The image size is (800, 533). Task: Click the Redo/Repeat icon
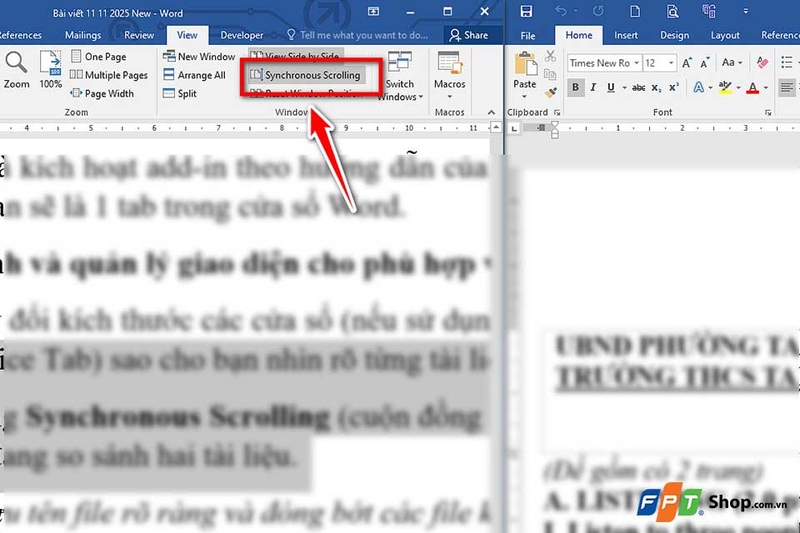[x=598, y=11]
